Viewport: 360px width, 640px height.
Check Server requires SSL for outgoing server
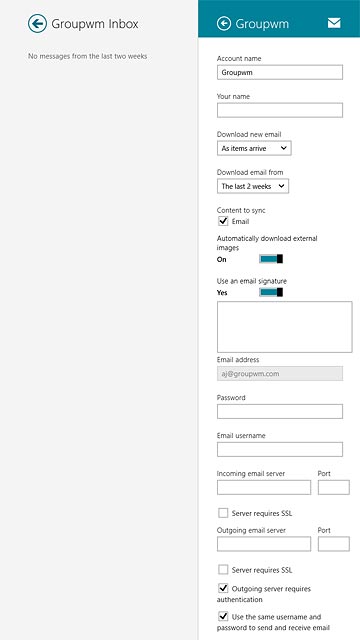tap(223, 569)
